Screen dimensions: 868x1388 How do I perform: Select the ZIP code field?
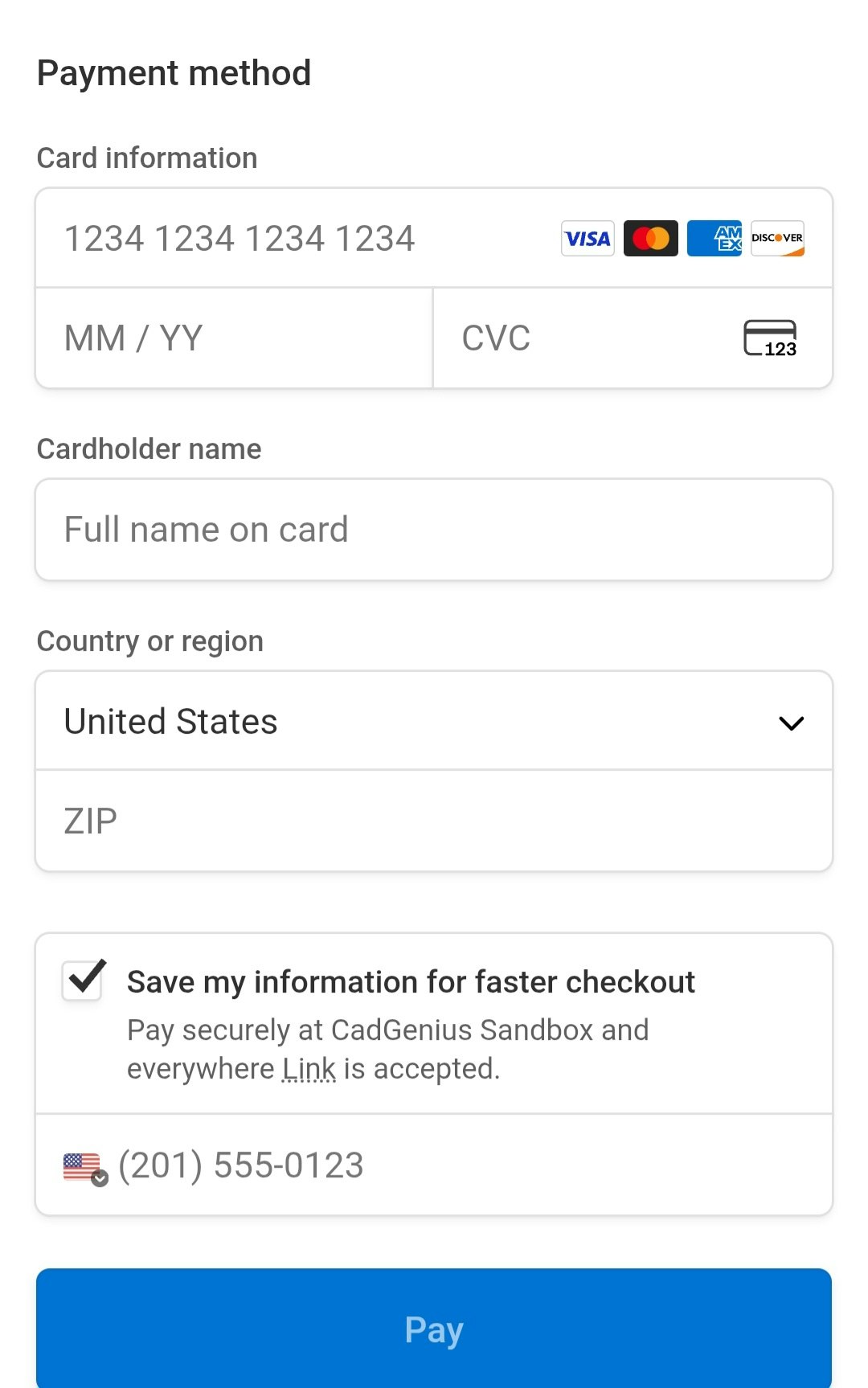(434, 821)
